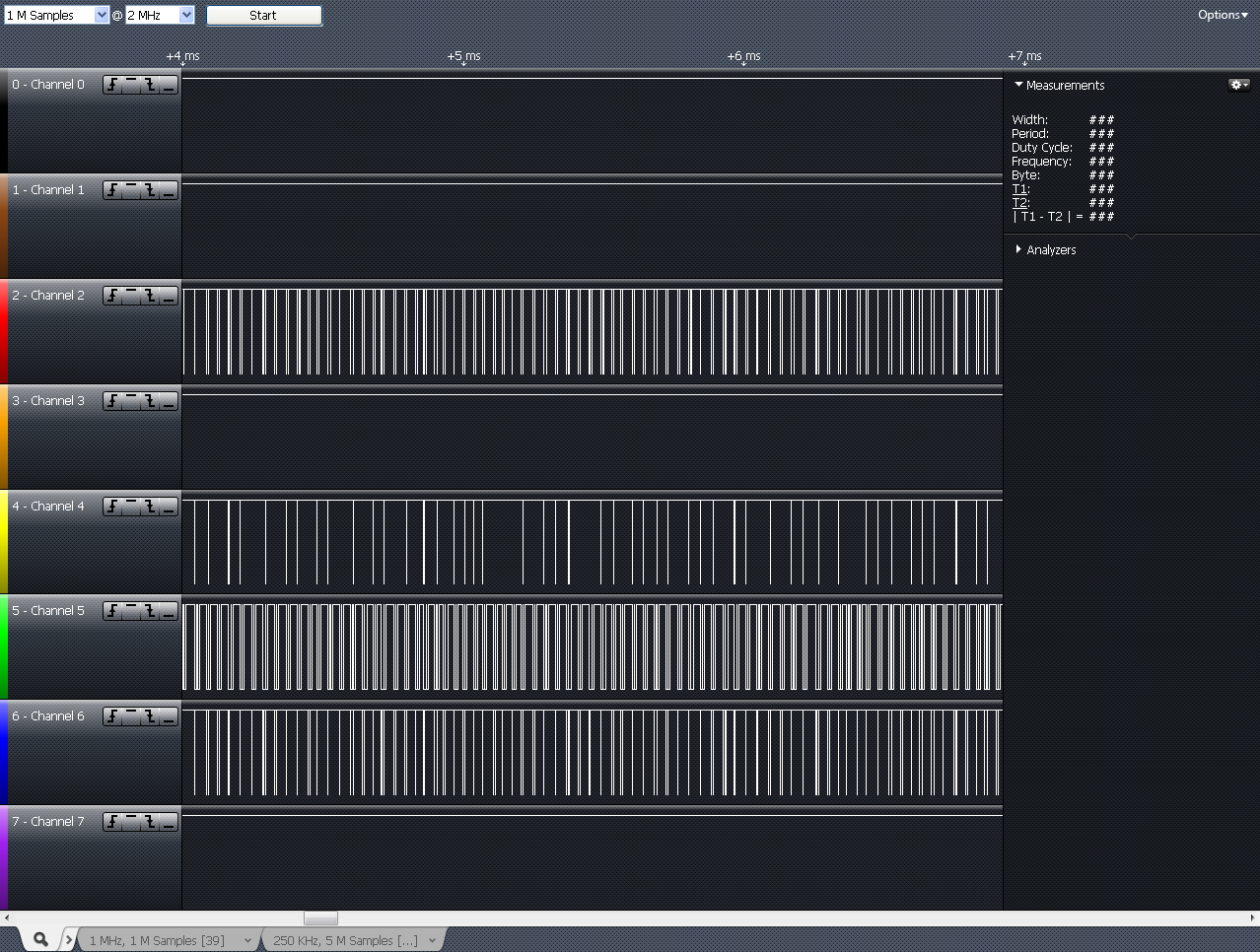1260x952 pixels.
Task: Set rising edge trigger on Channel 3
Action: pyautogui.click(x=112, y=401)
